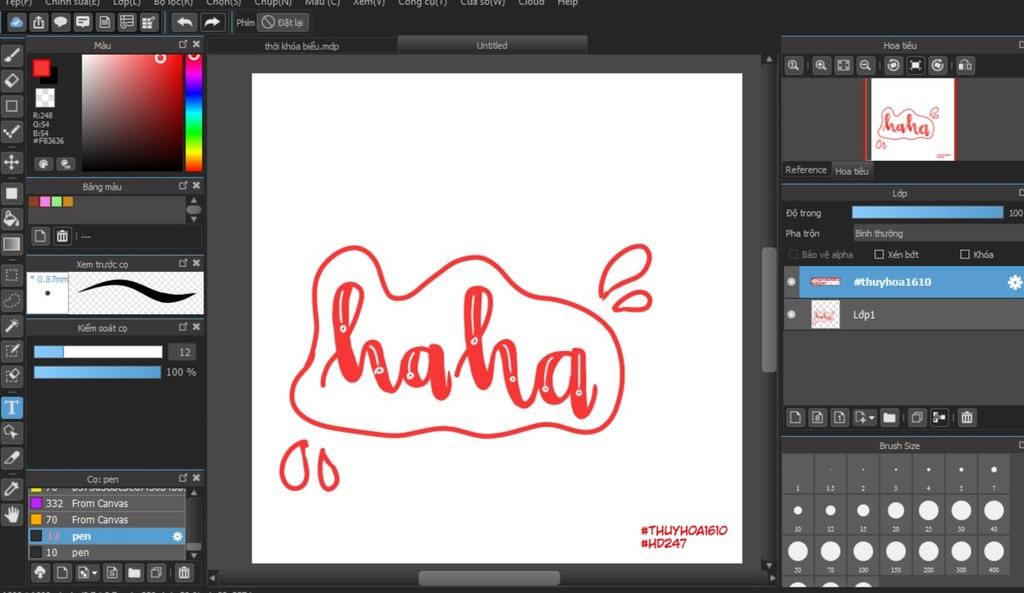Activate the Text tool

[12, 408]
